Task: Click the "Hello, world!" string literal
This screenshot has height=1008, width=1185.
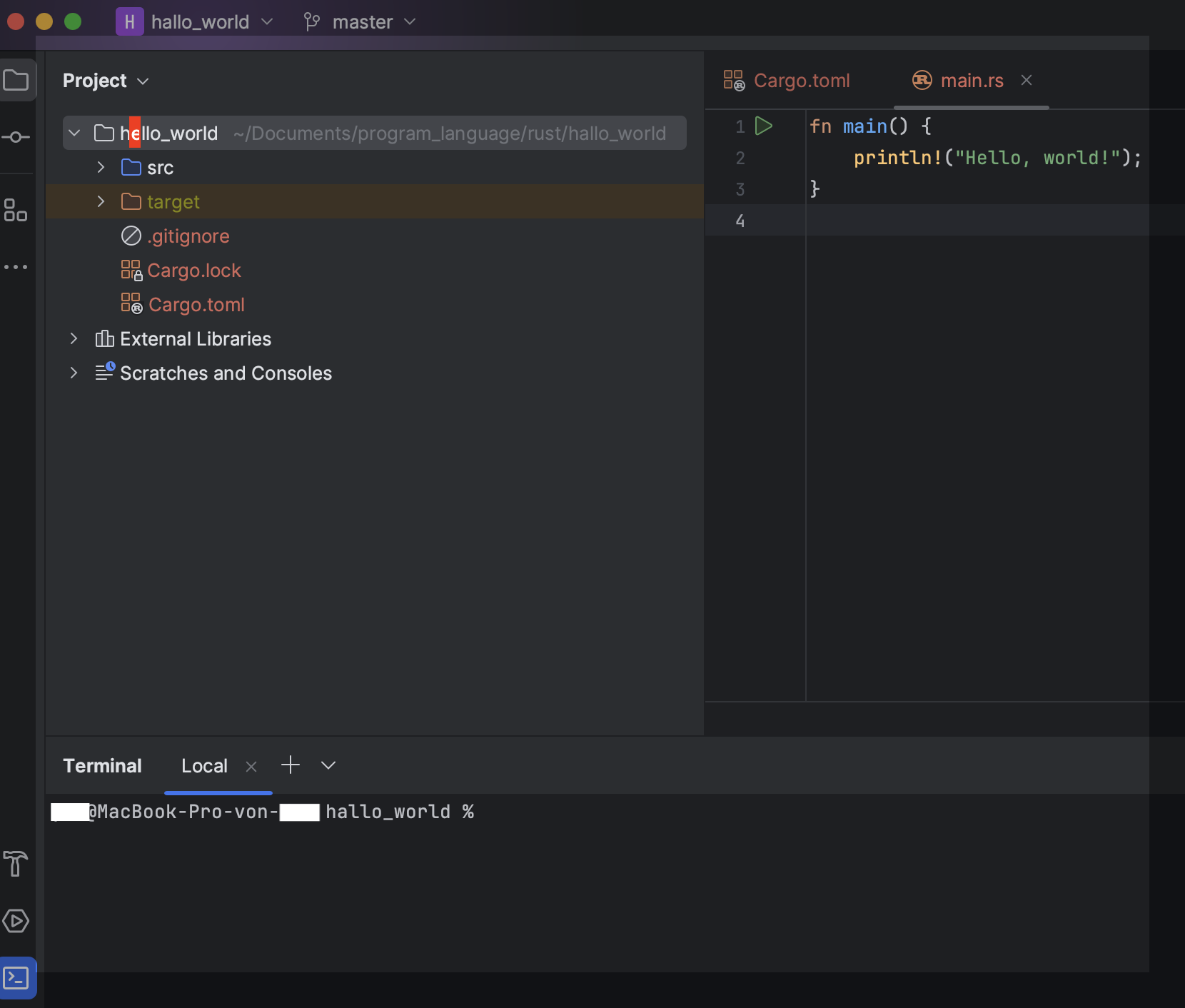Action: click(x=1037, y=158)
